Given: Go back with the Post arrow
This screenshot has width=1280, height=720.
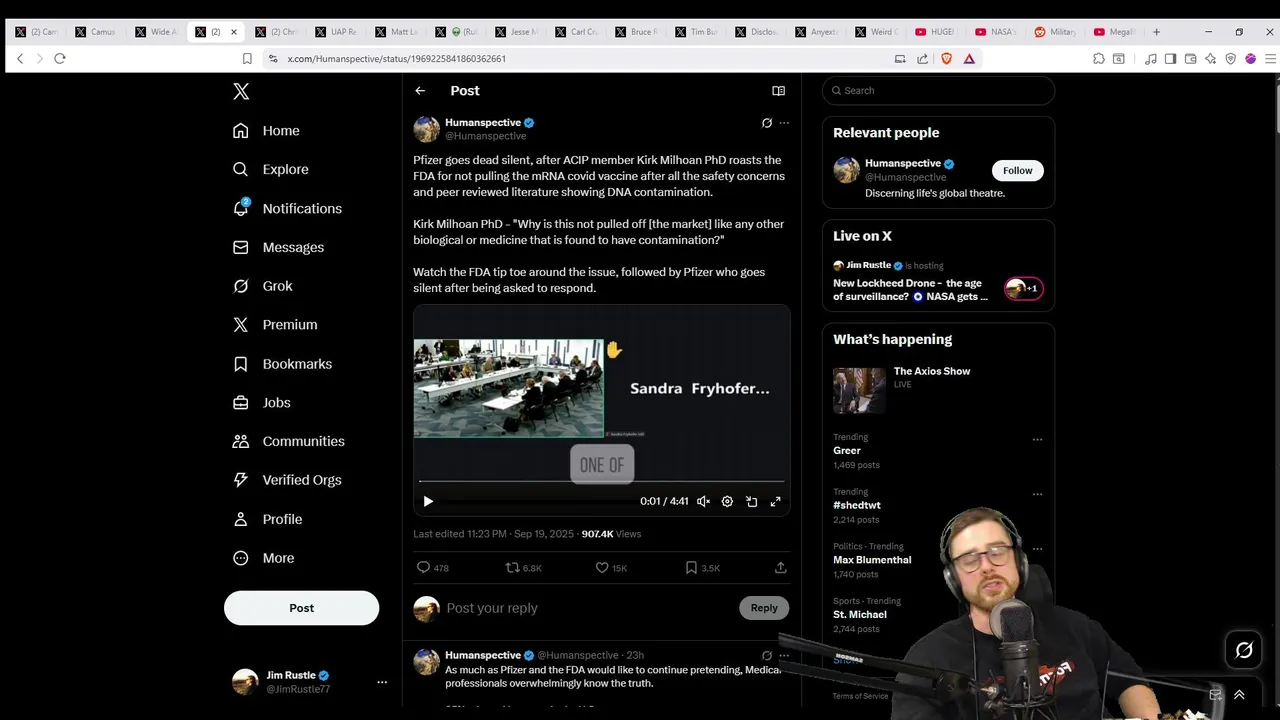Looking at the screenshot, I should 420,91.
